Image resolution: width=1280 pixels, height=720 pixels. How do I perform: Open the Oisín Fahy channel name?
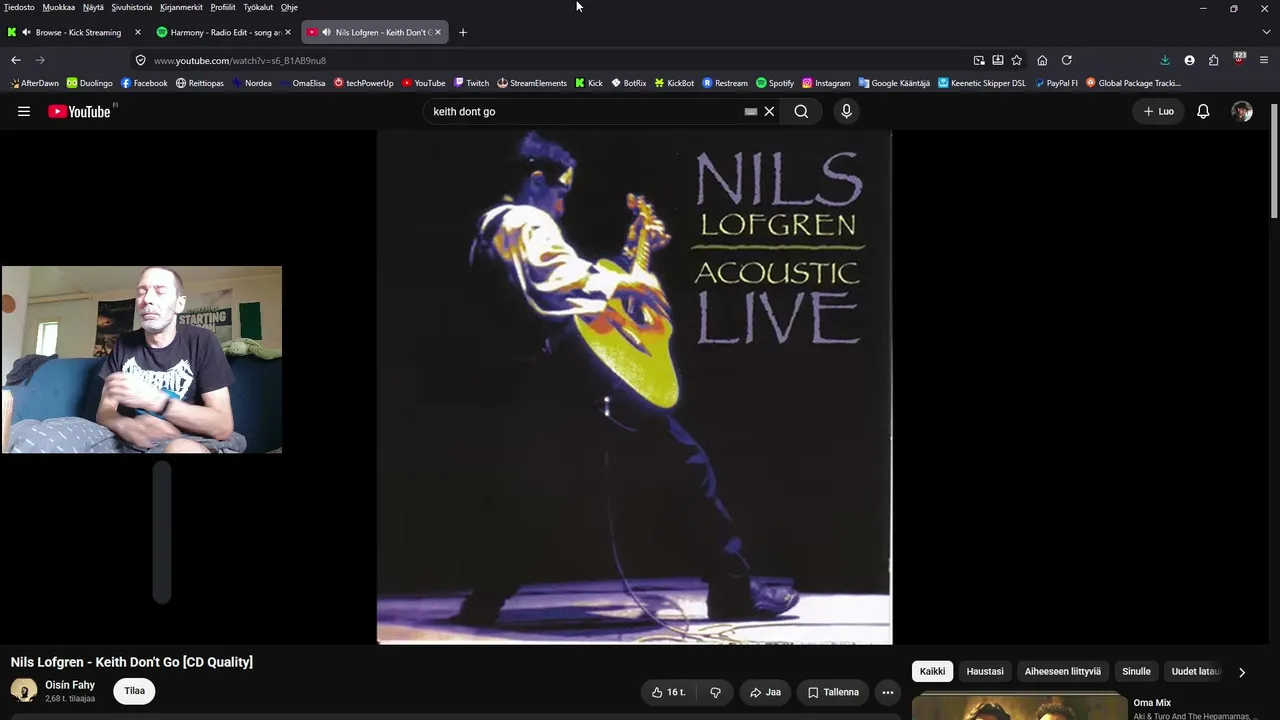pyautogui.click(x=70, y=685)
